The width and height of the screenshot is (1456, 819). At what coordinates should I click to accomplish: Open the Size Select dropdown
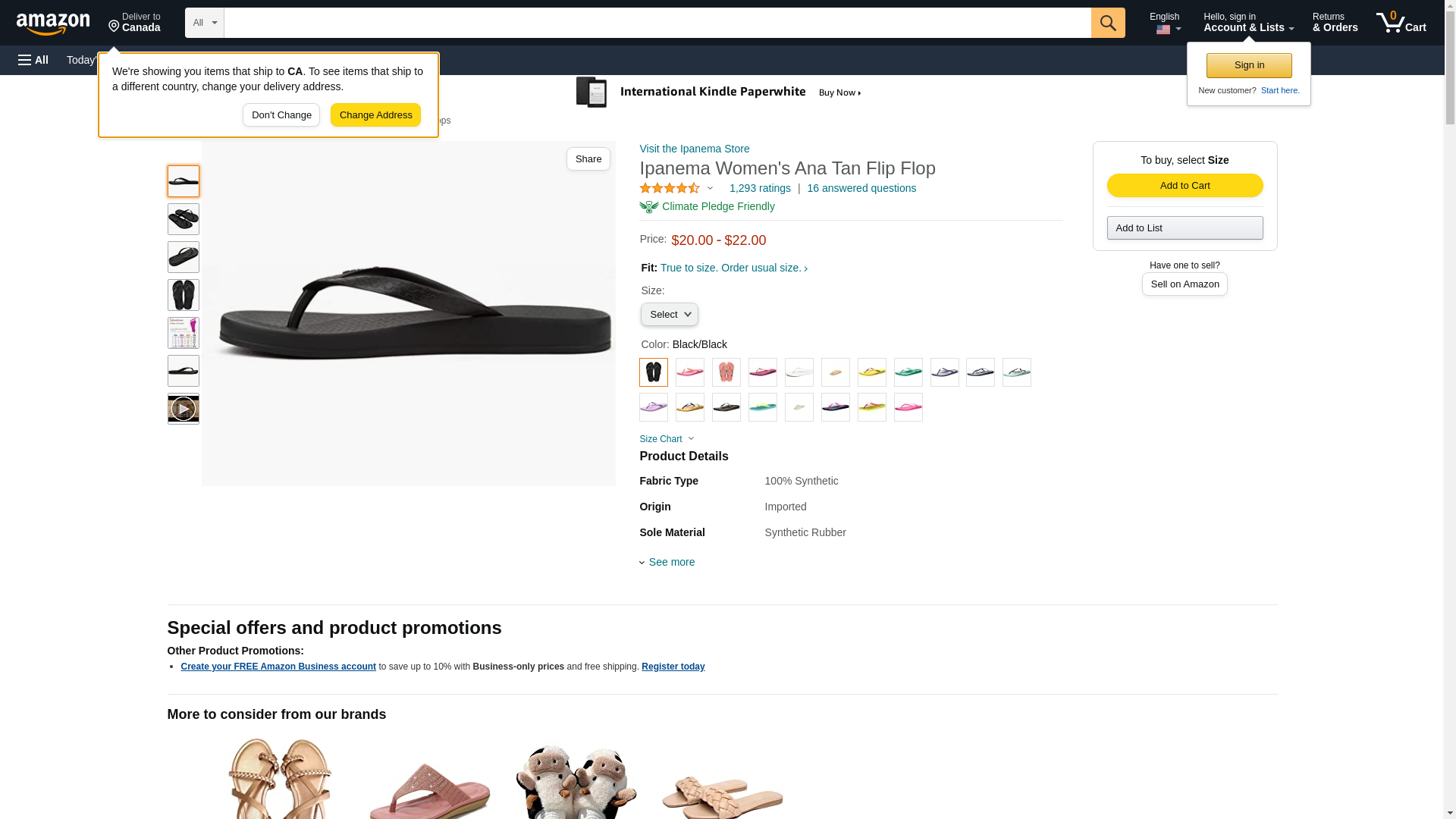coord(669,315)
